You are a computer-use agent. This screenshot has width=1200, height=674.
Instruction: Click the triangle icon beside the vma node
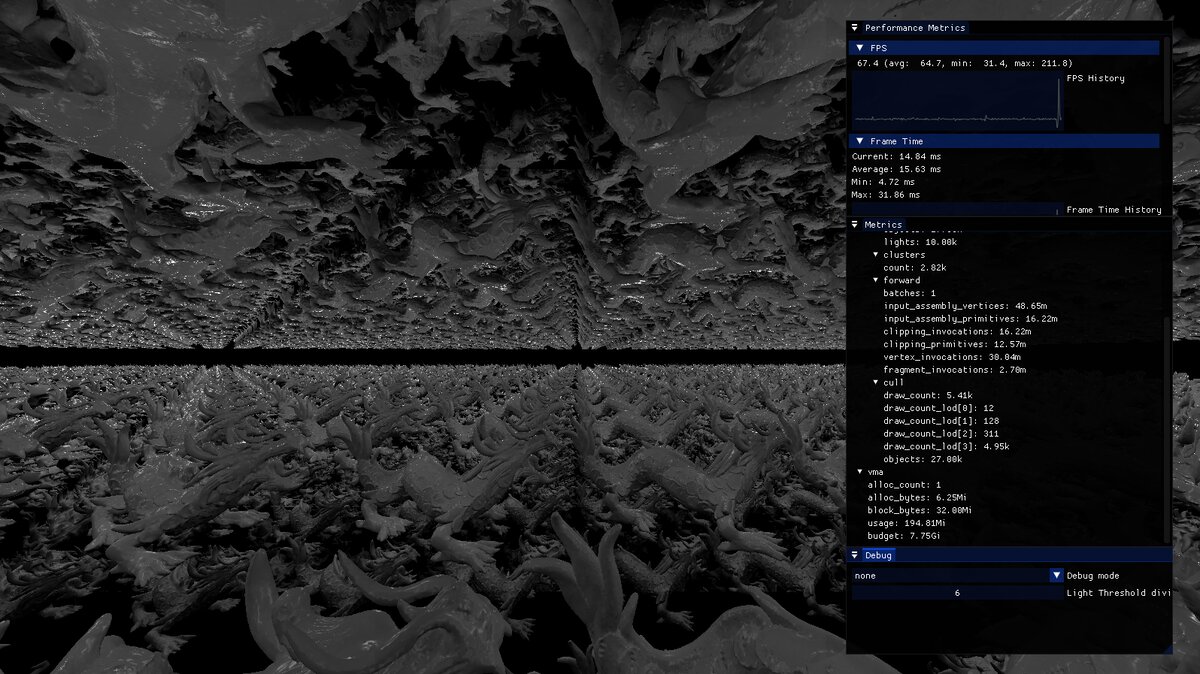point(860,472)
